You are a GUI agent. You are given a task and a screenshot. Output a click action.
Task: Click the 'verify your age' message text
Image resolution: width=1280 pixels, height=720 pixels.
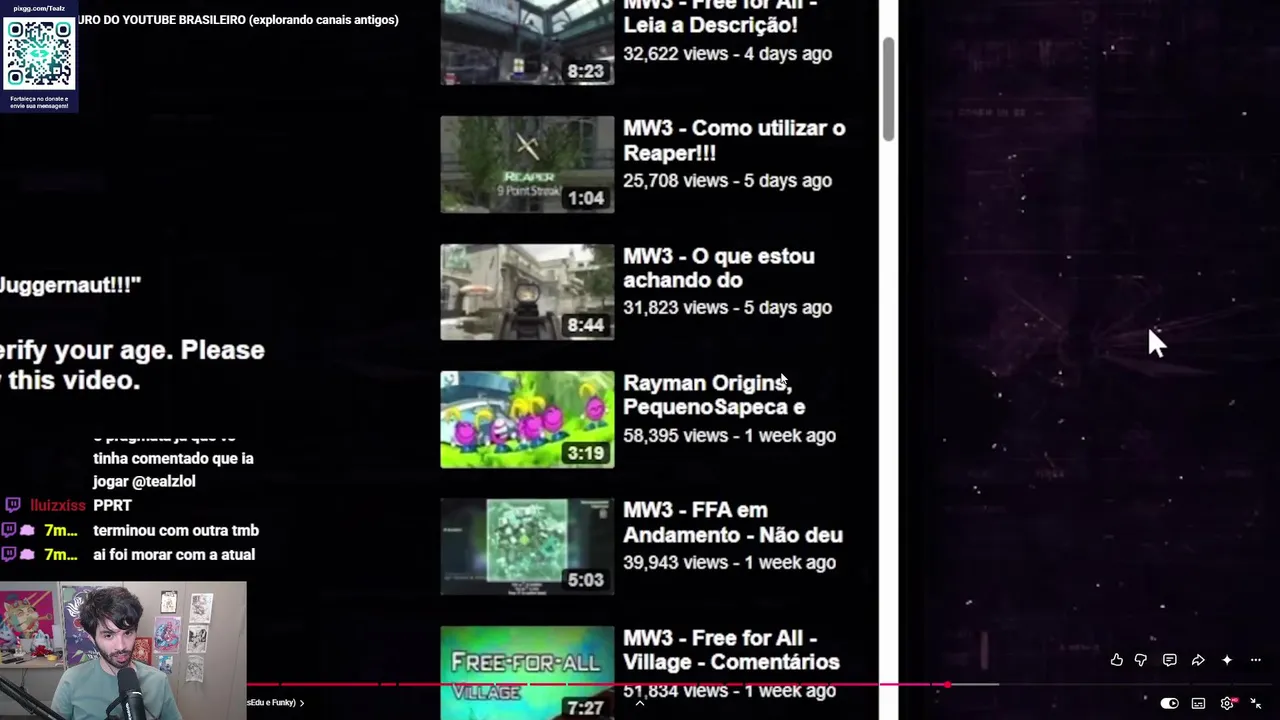pyautogui.click(x=132, y=365)
